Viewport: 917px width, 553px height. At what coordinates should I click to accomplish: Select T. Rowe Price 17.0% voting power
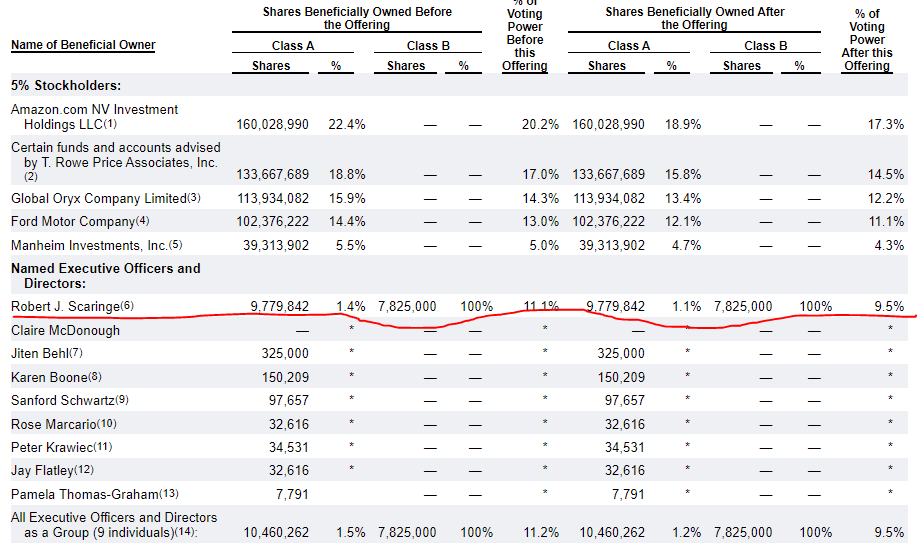pyautogui.click(x=540, y=175)
